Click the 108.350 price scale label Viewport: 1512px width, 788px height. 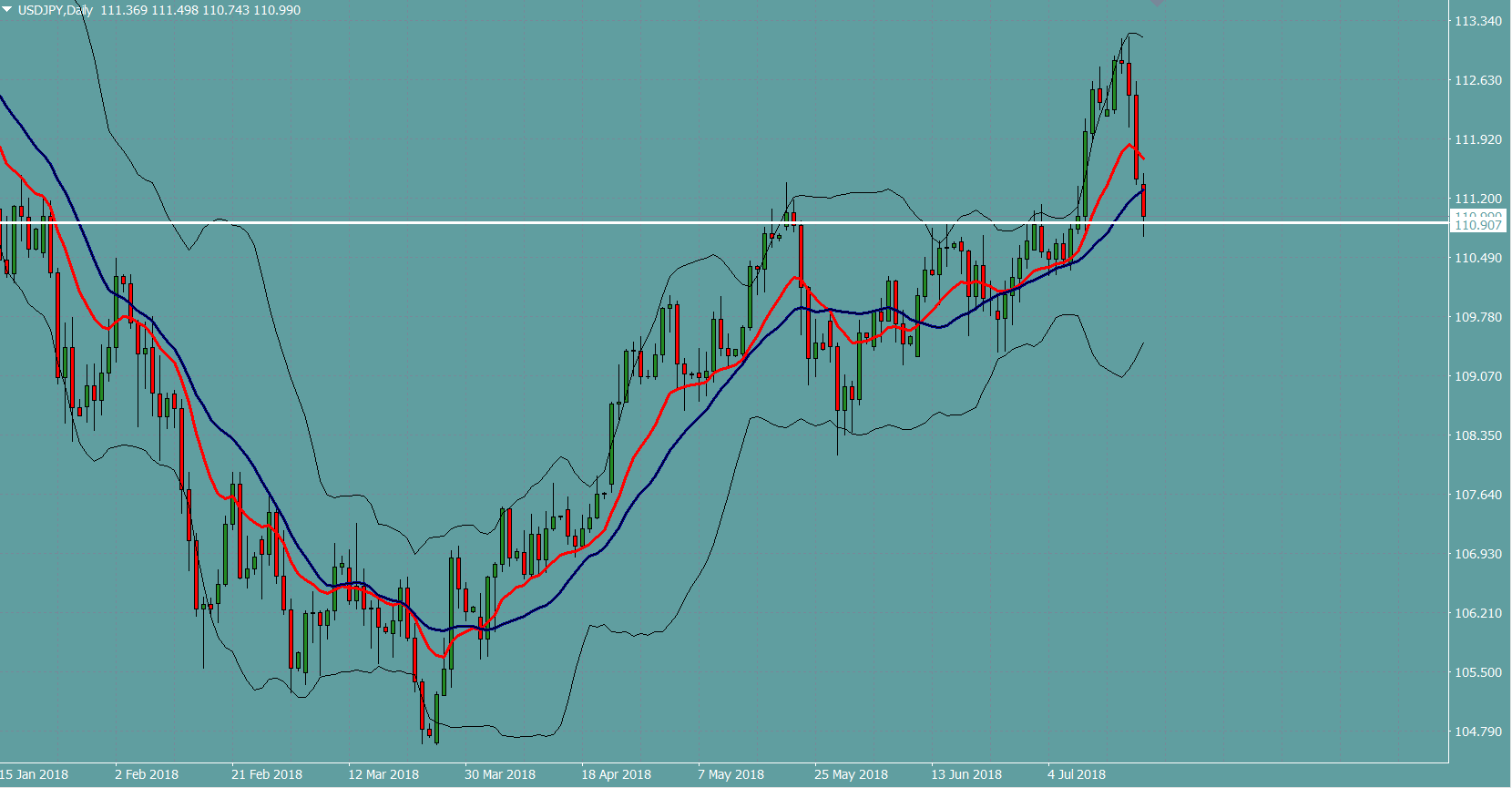tap(1477, 435)
